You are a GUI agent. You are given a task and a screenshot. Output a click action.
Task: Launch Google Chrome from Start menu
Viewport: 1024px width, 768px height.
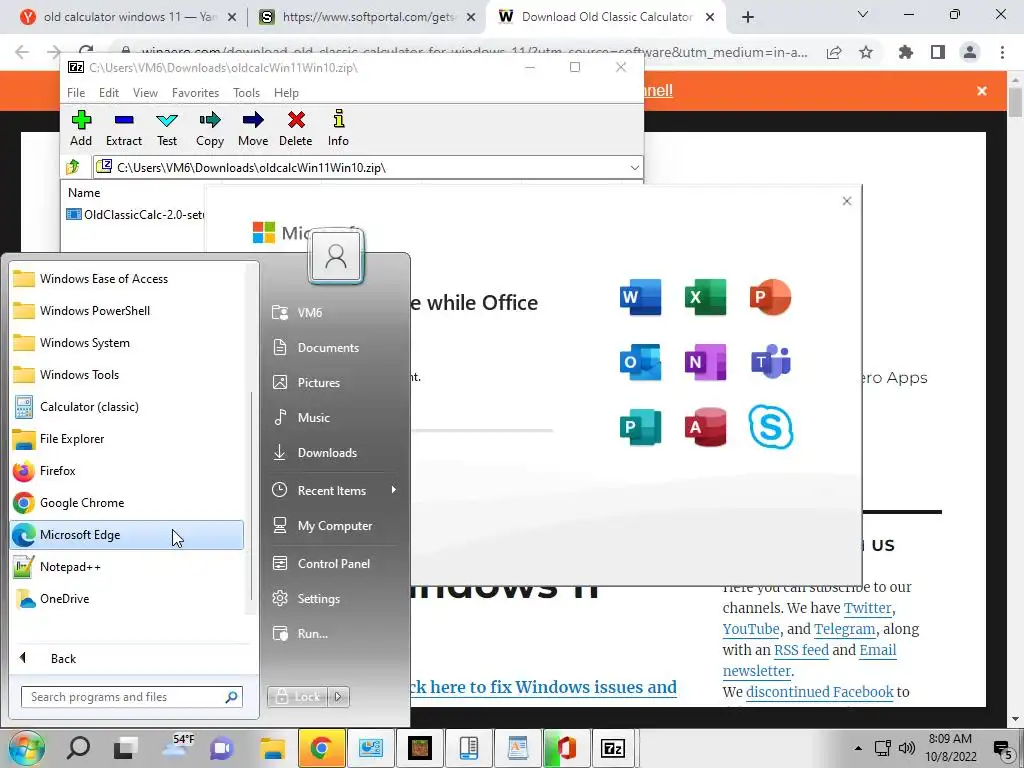click(127, 503)
